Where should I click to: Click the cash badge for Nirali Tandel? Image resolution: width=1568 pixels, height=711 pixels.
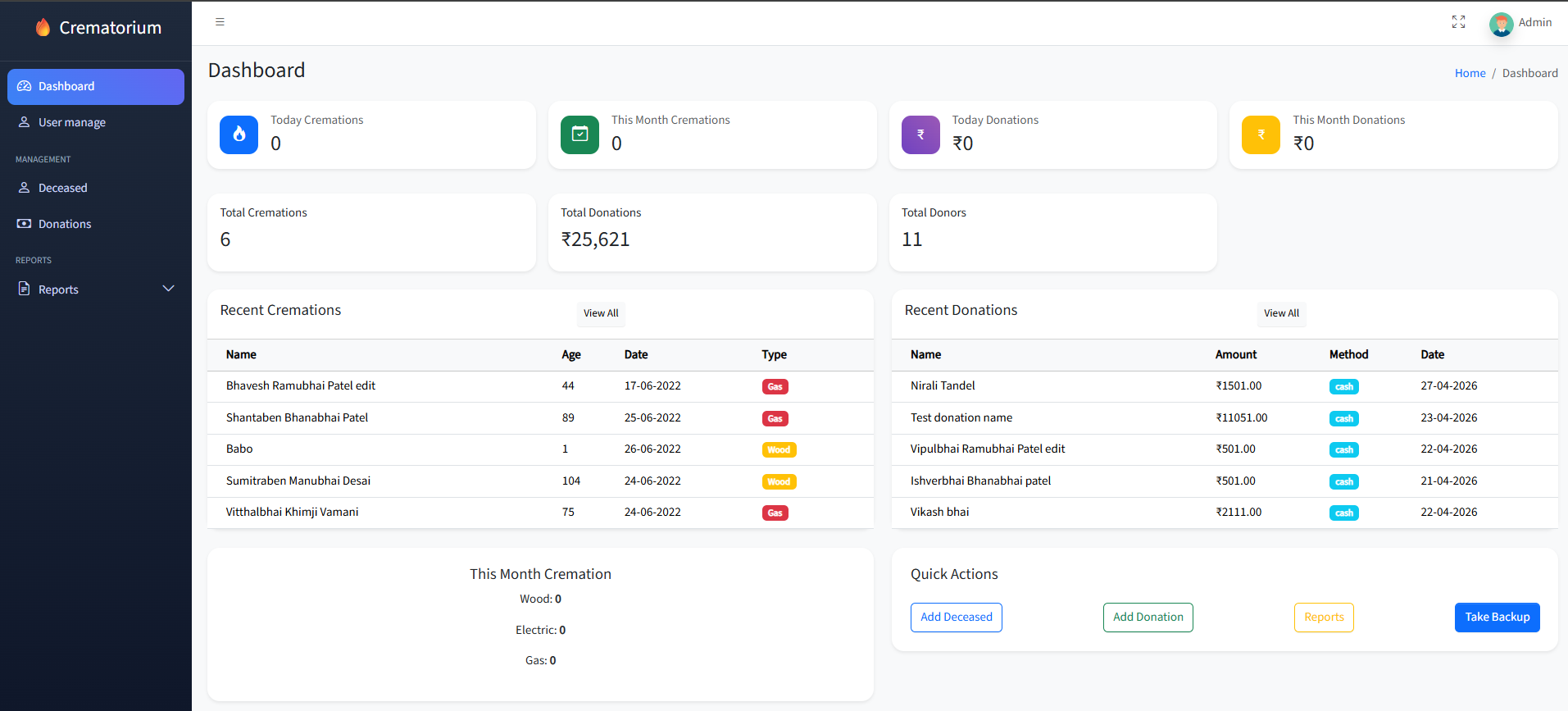(x=1343, y=387)
